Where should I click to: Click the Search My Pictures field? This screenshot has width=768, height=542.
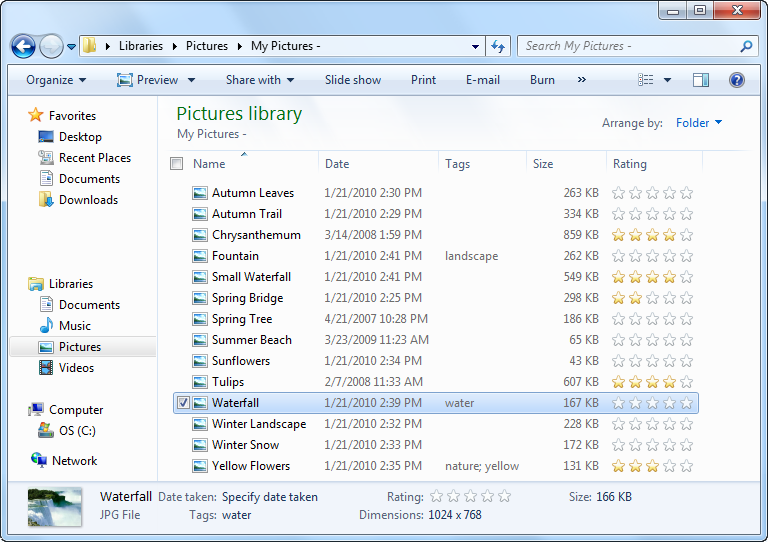point(628,46)
